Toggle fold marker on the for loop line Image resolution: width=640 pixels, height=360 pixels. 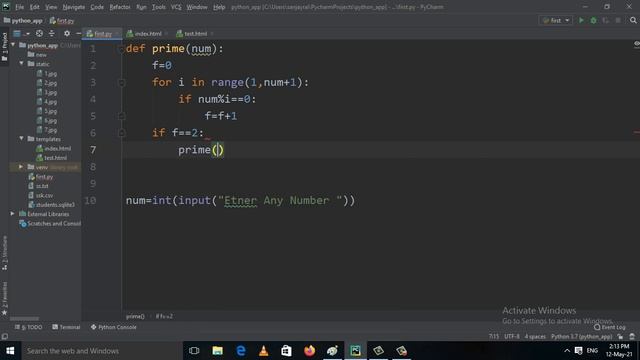click(121, 82)
